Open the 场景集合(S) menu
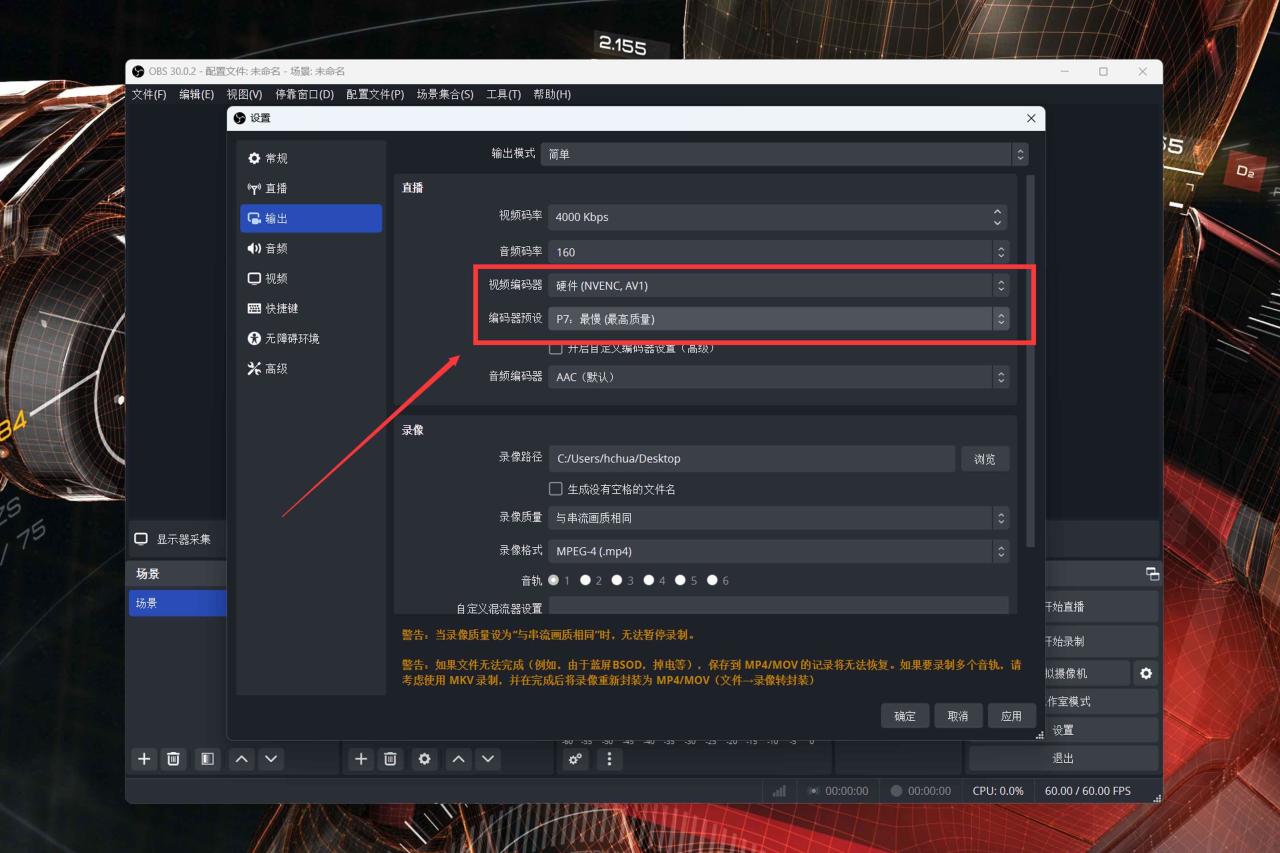The image size is (1280, 853). (445, 94)
